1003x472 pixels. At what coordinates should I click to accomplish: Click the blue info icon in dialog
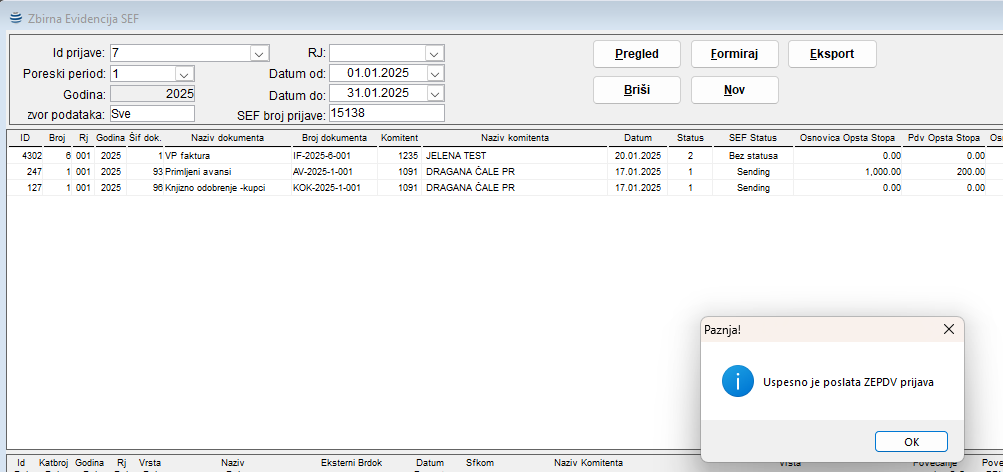click(737, 382)
